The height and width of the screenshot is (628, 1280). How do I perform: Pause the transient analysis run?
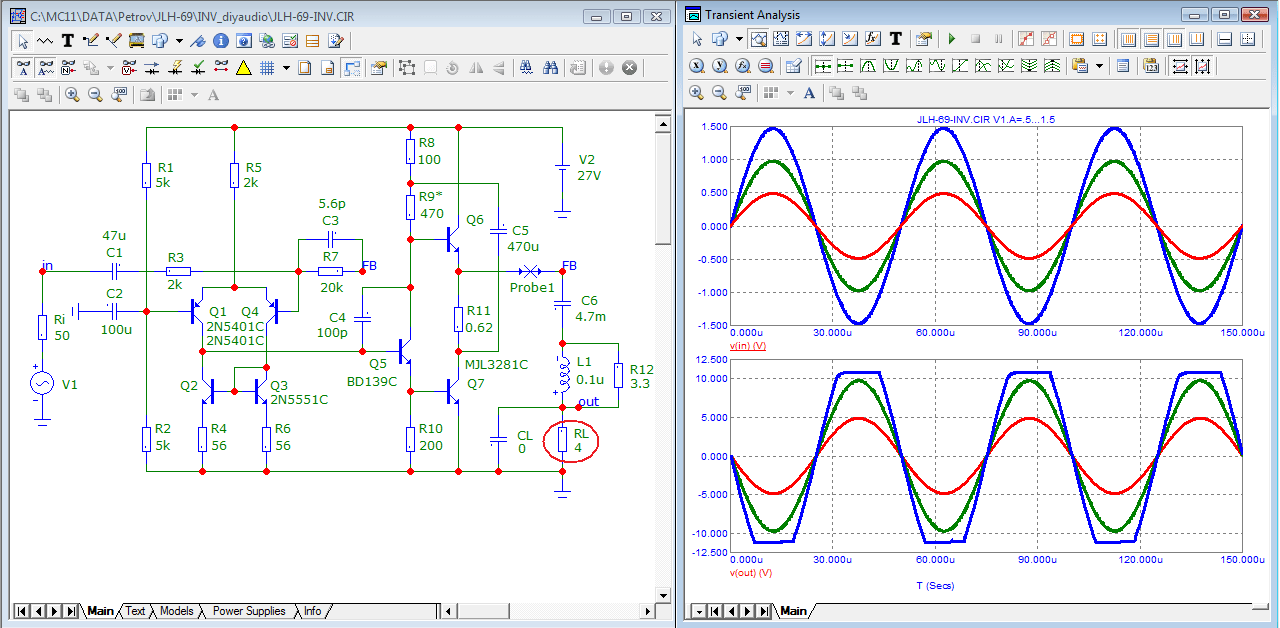click(x=998, y=39)
